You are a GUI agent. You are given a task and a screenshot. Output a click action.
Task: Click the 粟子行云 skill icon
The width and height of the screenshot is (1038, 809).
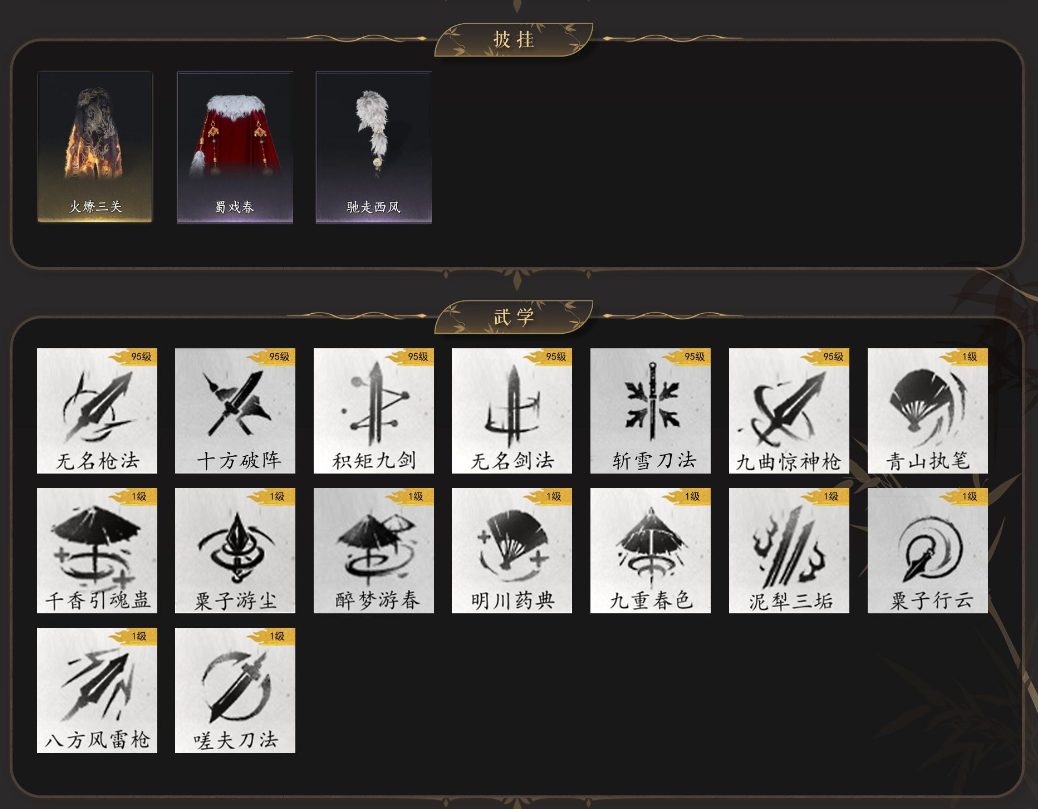927,550
